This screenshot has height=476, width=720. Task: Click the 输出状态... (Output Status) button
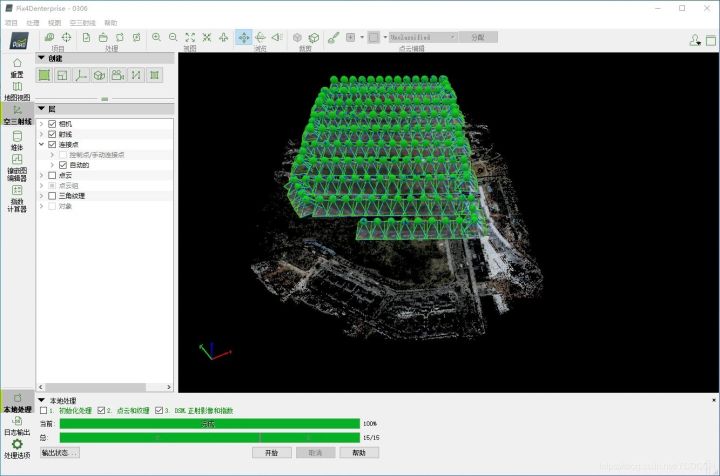pyautogui.click(x=60, y=452)
